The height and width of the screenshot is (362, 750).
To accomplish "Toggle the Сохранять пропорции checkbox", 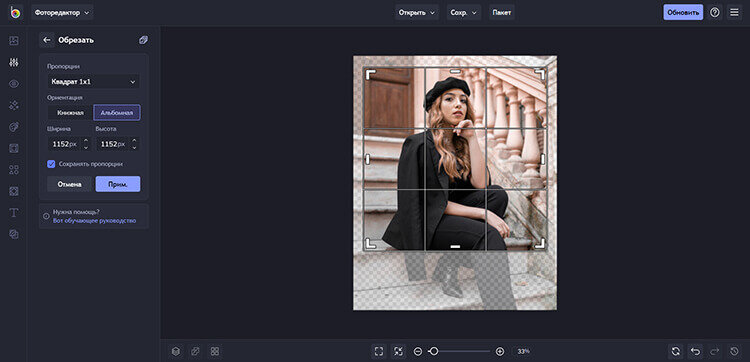I will coord(51,164).
